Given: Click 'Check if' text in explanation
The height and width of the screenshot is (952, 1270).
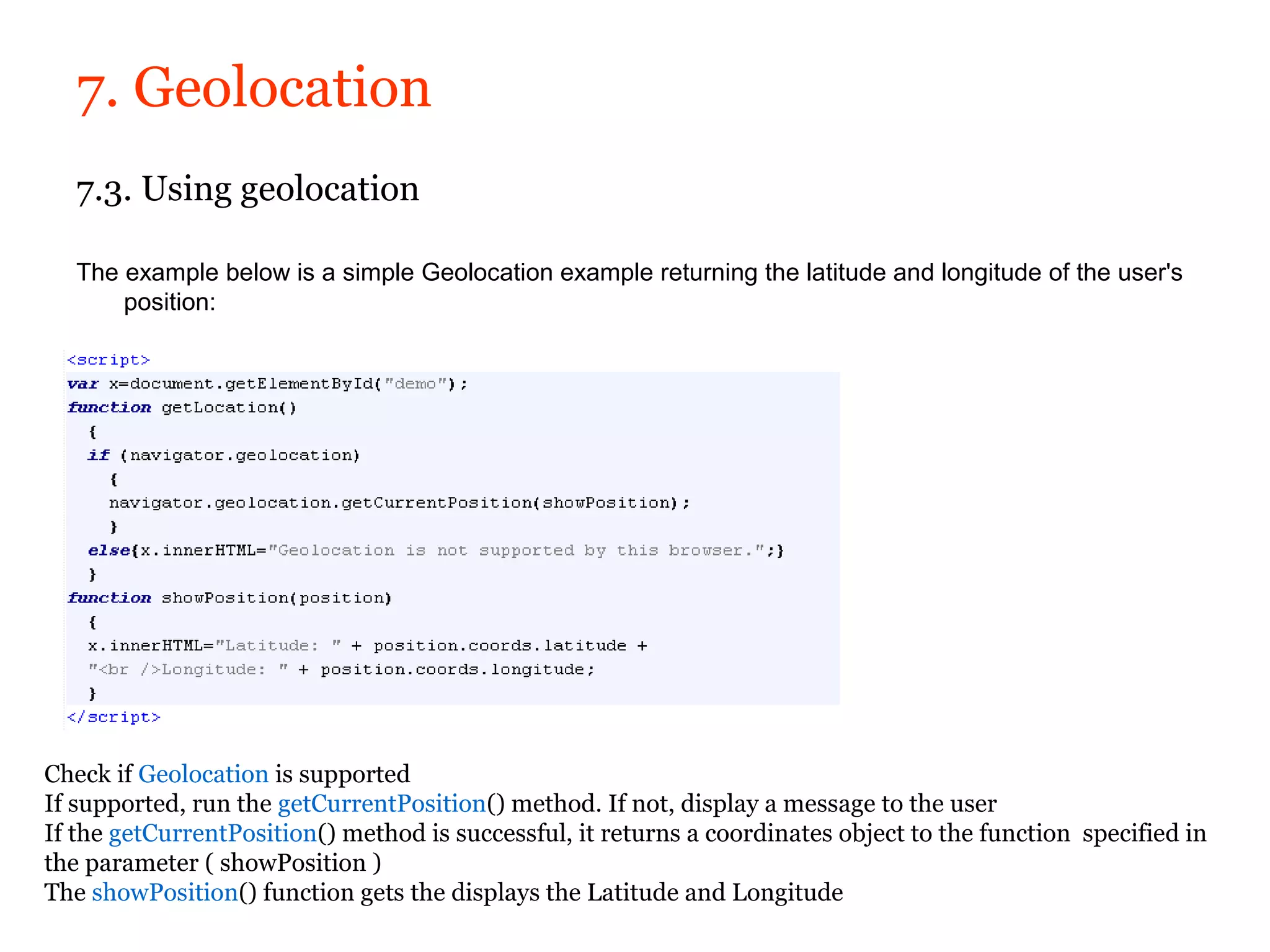Looking at the screenshot, I should (x=87, y=775).
